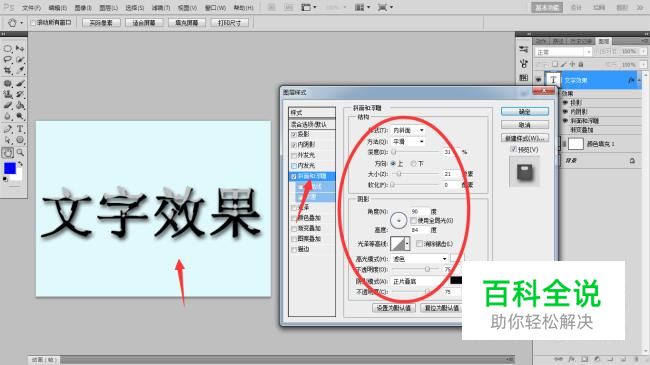Select the Eyedropper tool
The height and width of the screenshot is (365, 650).
pyautogui.click(x=20, y=71)
